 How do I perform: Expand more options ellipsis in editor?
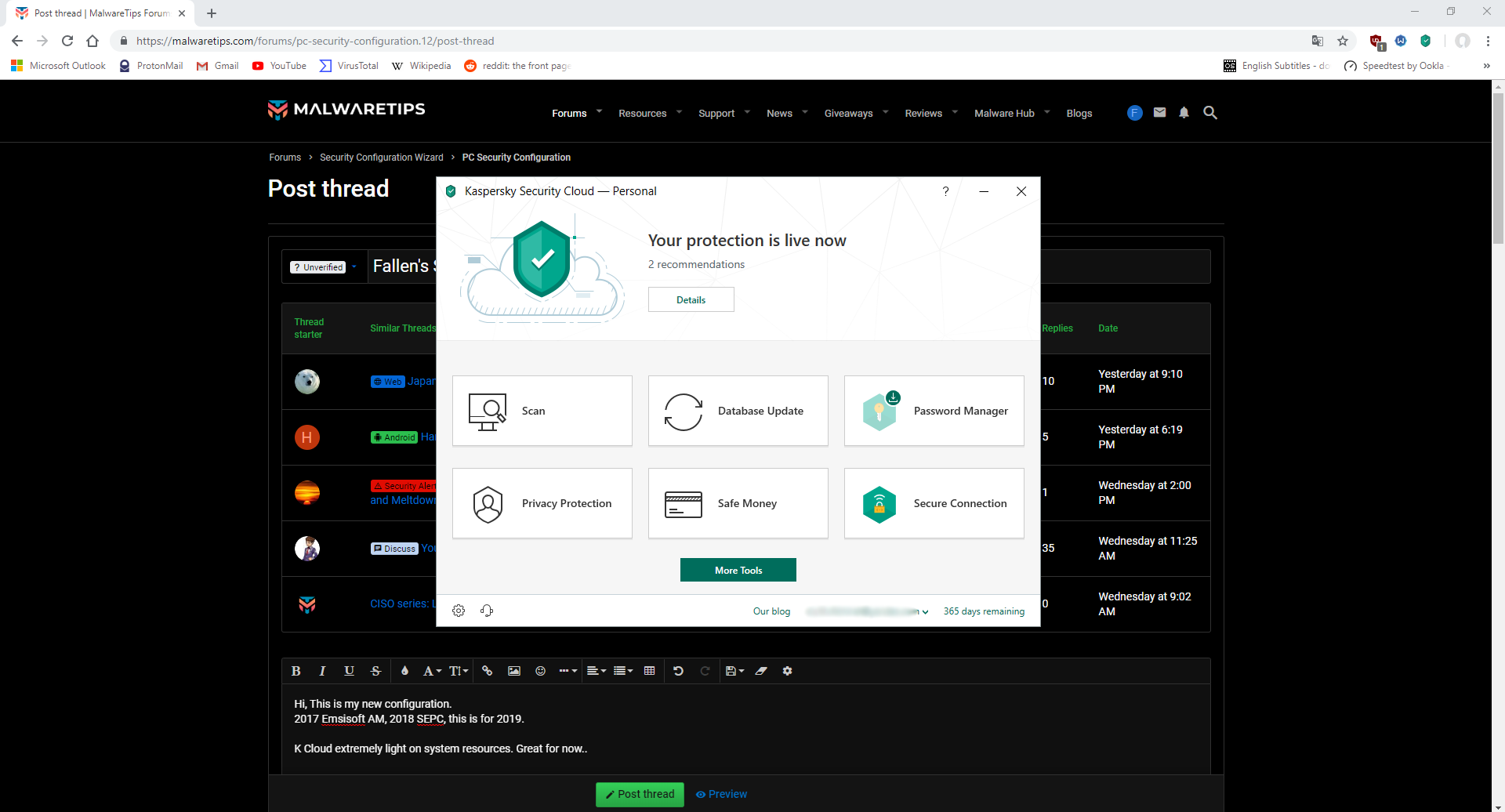point(568,671)
